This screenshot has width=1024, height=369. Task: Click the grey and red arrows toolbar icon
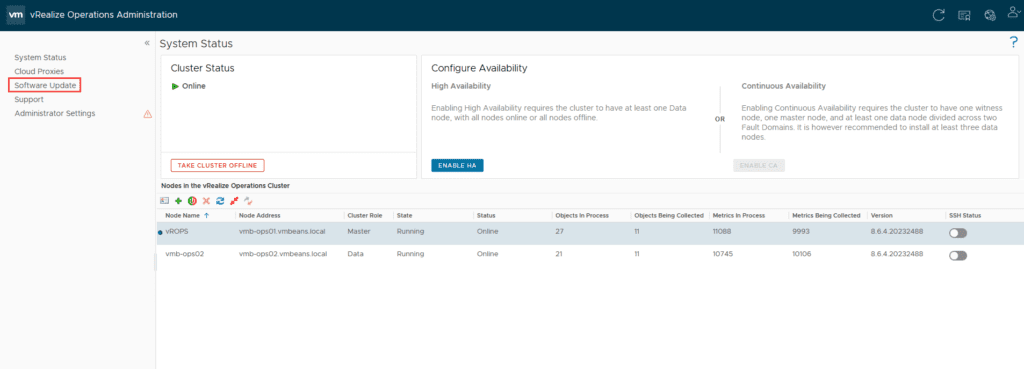[x=248, y=201]
